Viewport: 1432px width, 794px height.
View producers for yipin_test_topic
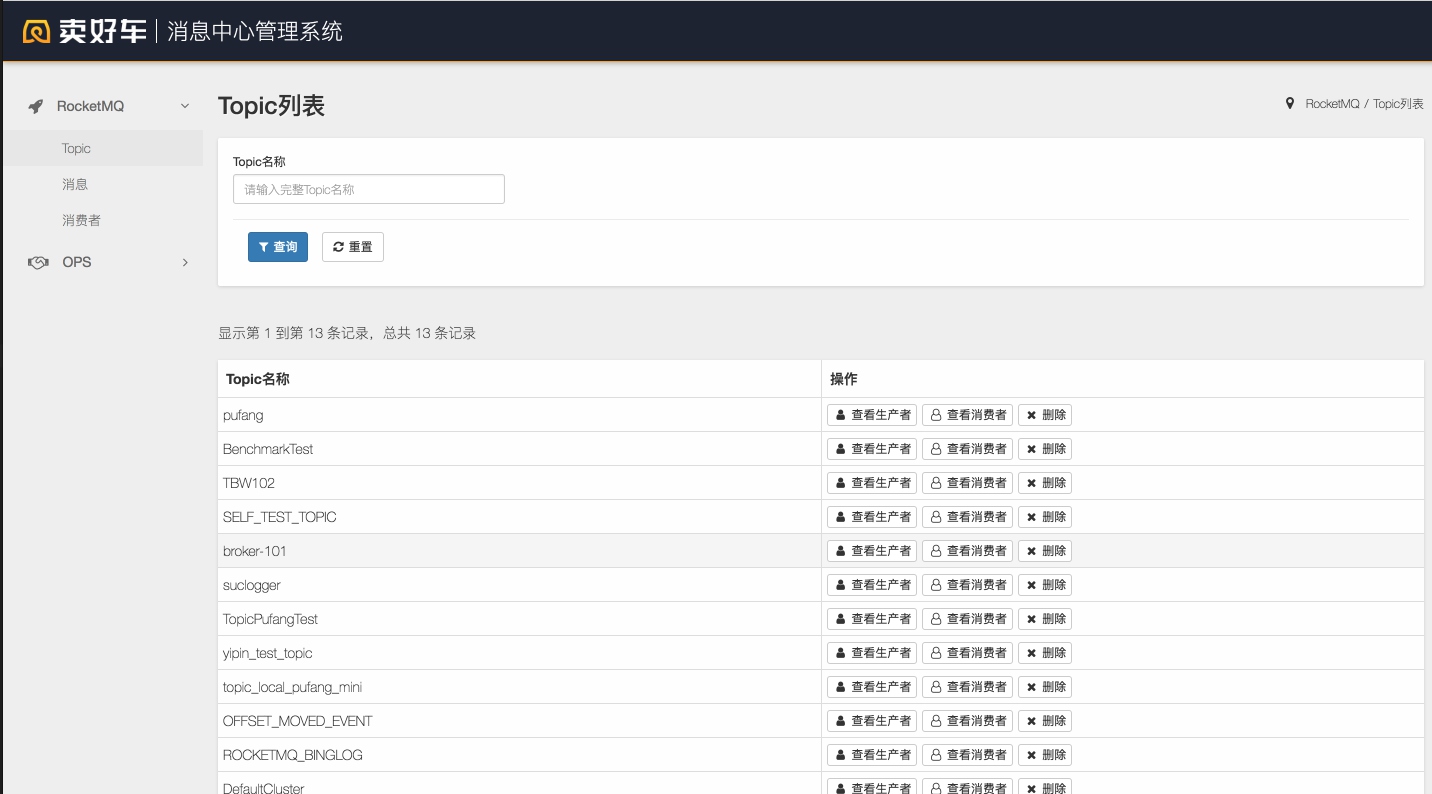tap(872, 653)
